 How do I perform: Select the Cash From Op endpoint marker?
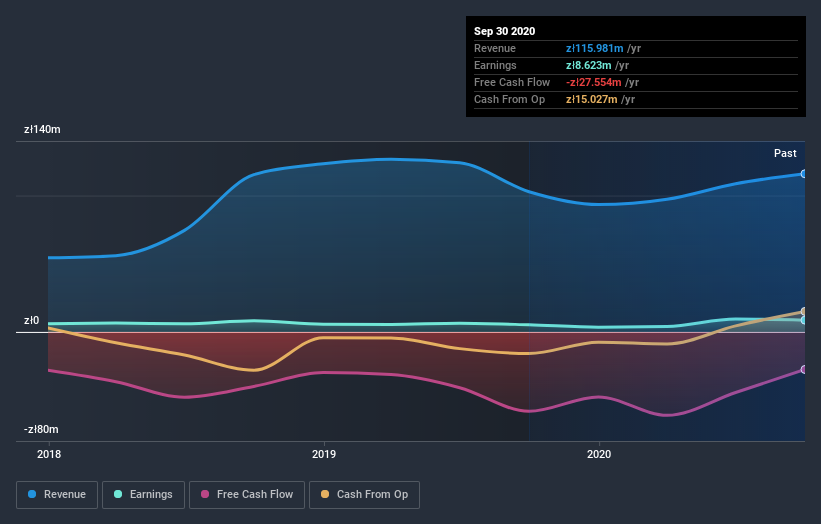click(x=804, y=311)
